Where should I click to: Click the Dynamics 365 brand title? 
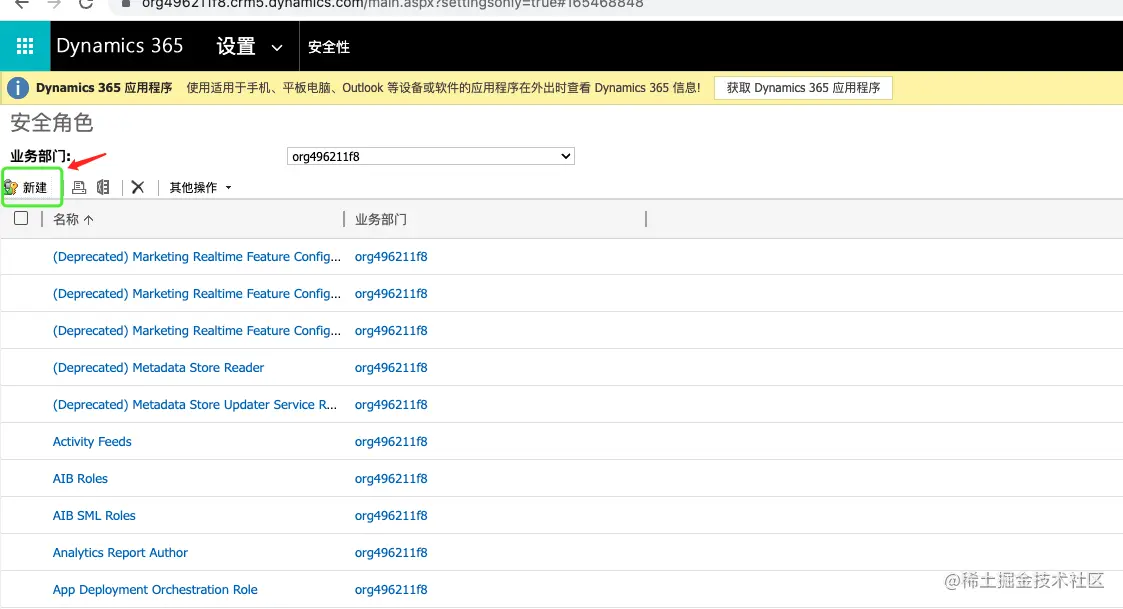pos(120,46)
